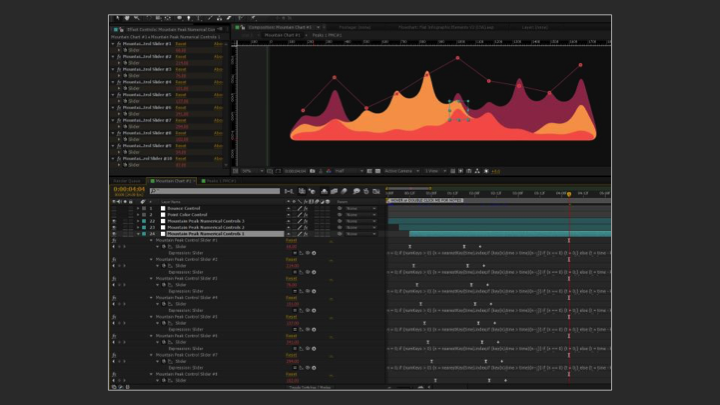The image size is (720, 405).
Task: Open the 1 View layout dropdown
Action: 435,171
